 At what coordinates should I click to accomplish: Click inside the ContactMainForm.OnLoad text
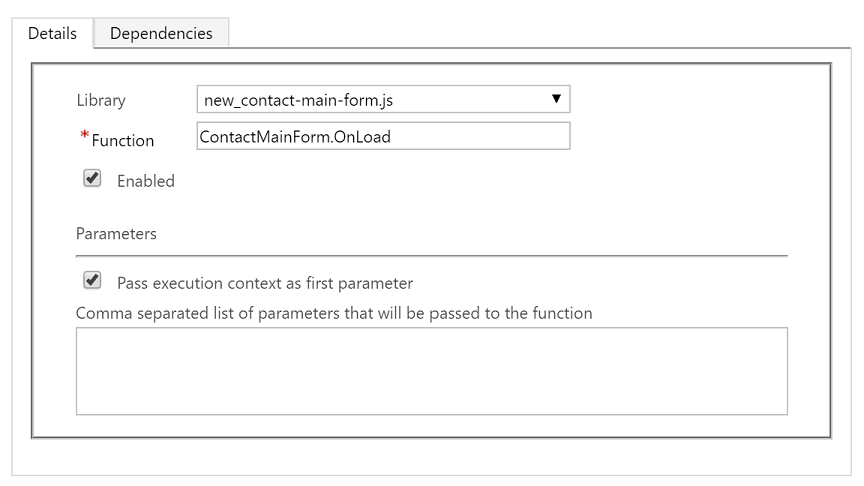295,137
